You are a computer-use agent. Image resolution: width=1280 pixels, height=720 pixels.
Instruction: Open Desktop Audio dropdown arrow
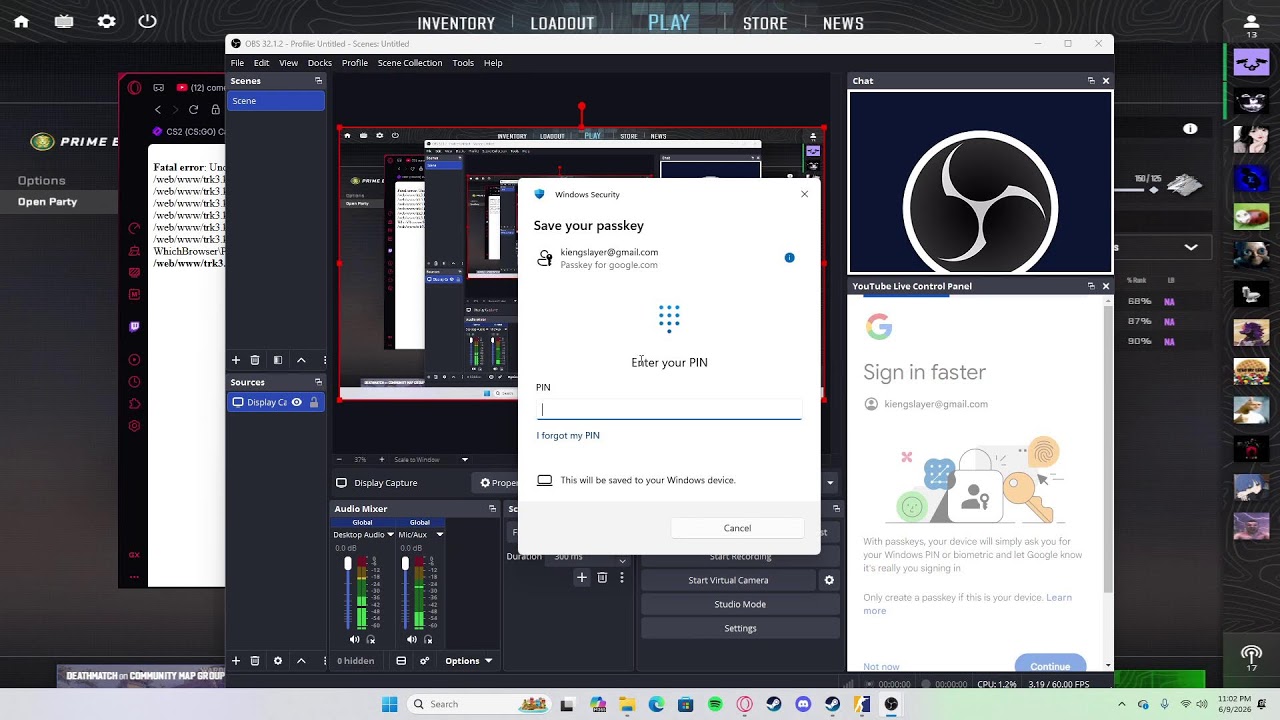pyautogui.click(x=390, y=535)
